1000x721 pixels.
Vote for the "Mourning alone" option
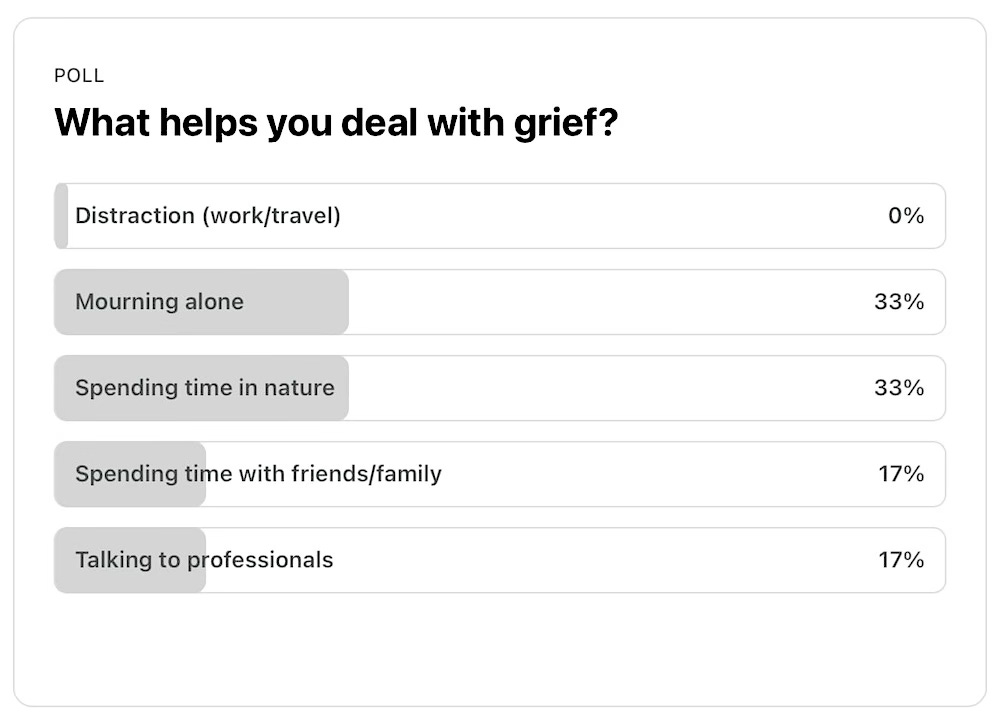click(500, 302)
